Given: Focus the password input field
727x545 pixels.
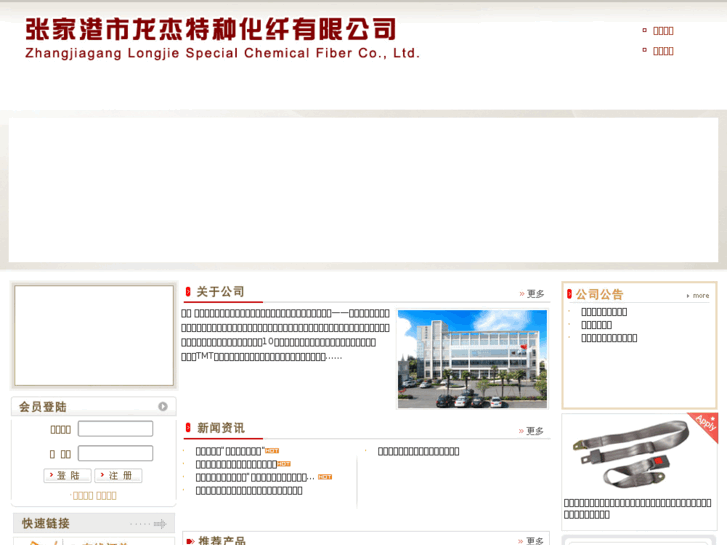Looking at the screenshot, I should 115,453.
